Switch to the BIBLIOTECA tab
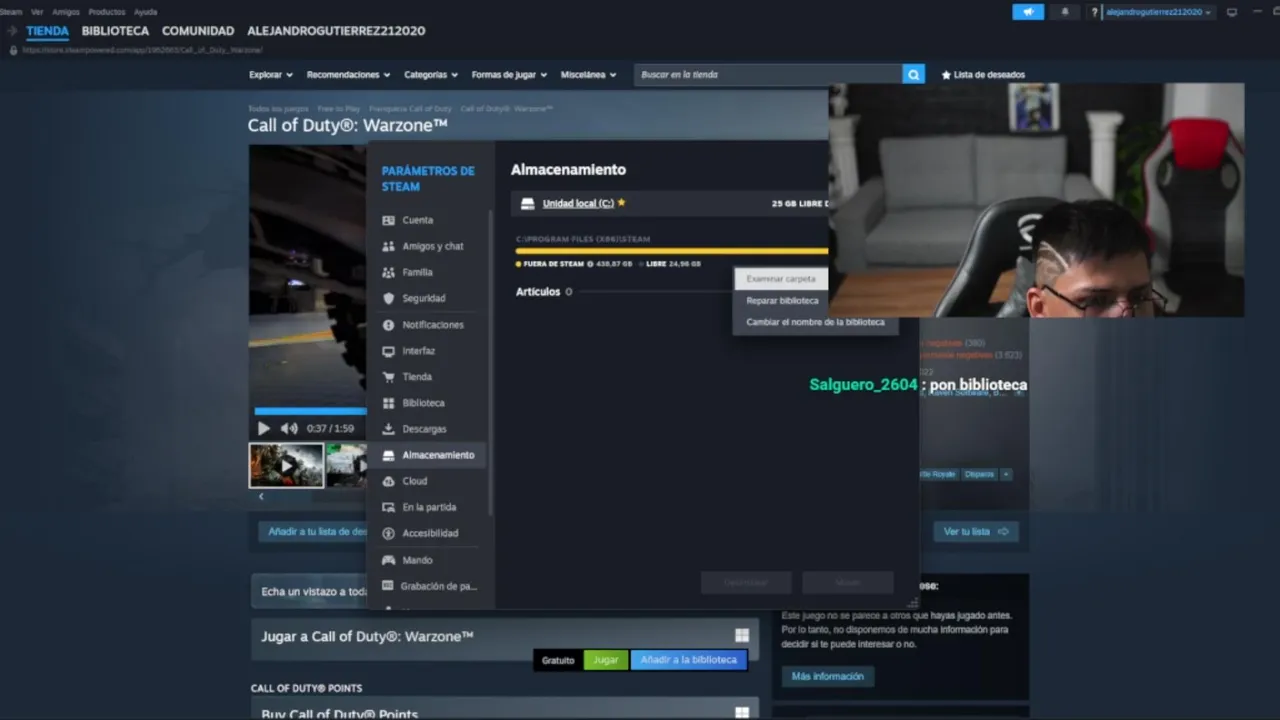Viewport: 1280px width, 720px height. [x=115, y=31]
